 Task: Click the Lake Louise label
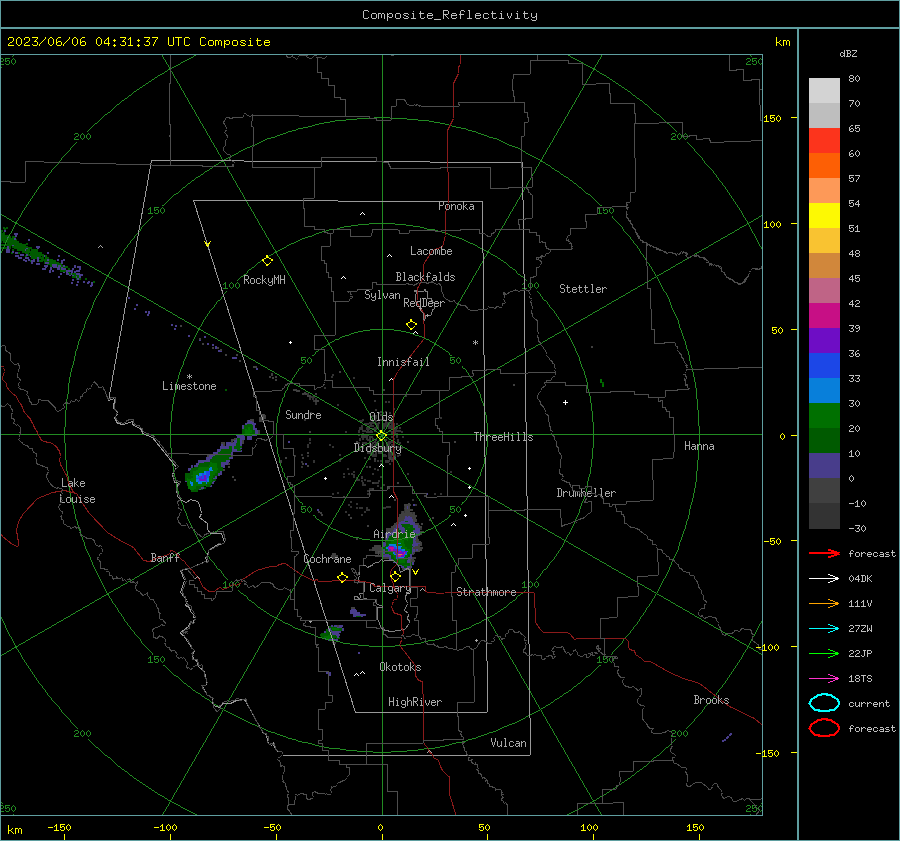tap(77, 491)
